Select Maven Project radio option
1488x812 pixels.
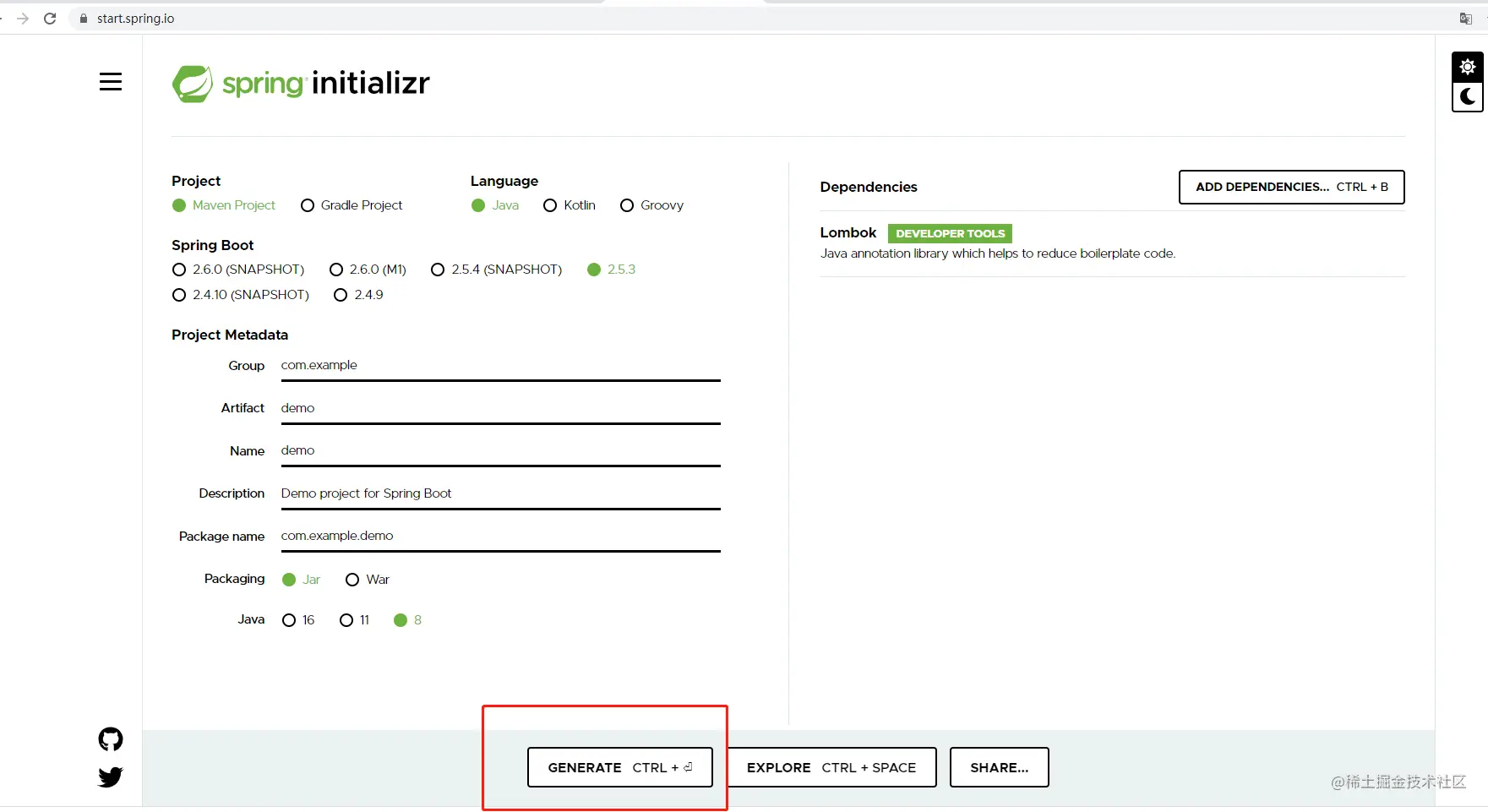pos(224,205)
